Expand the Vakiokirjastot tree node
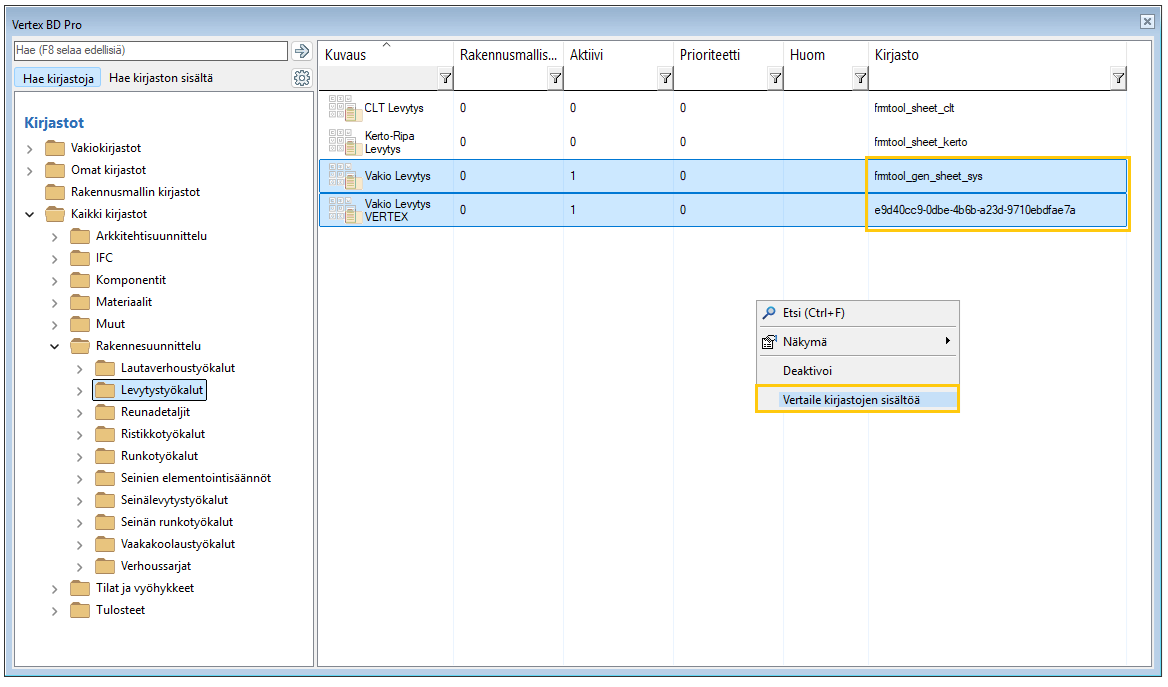This screenshot has height=687, width=1168. (30, 149)
